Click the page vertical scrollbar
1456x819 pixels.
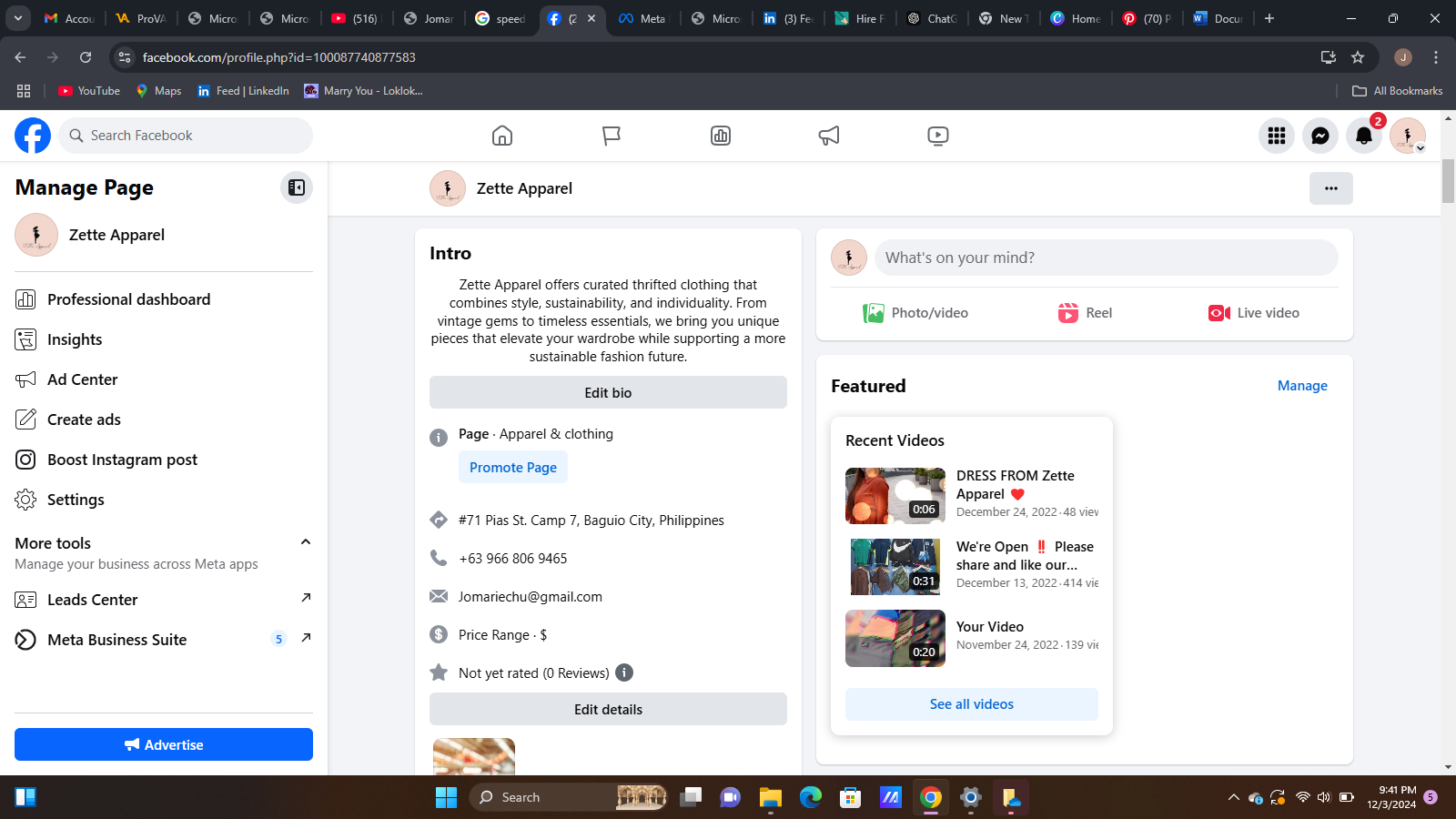(1448, 181)
